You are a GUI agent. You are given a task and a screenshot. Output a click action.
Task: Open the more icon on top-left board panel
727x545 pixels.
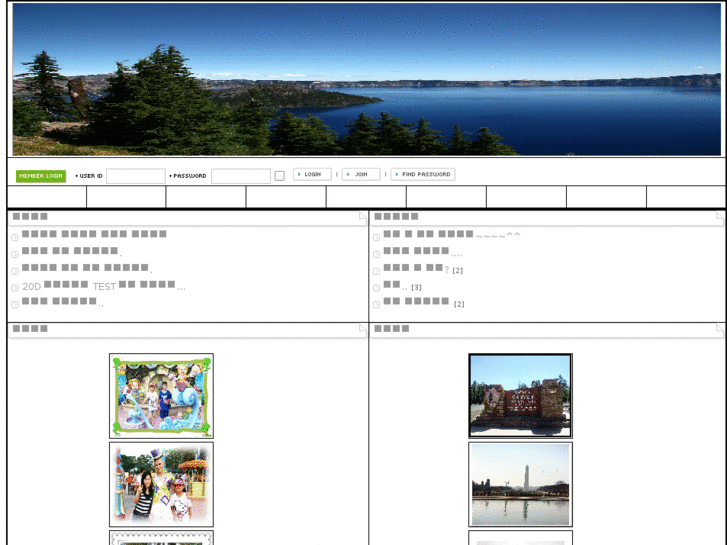coord(363,216)
